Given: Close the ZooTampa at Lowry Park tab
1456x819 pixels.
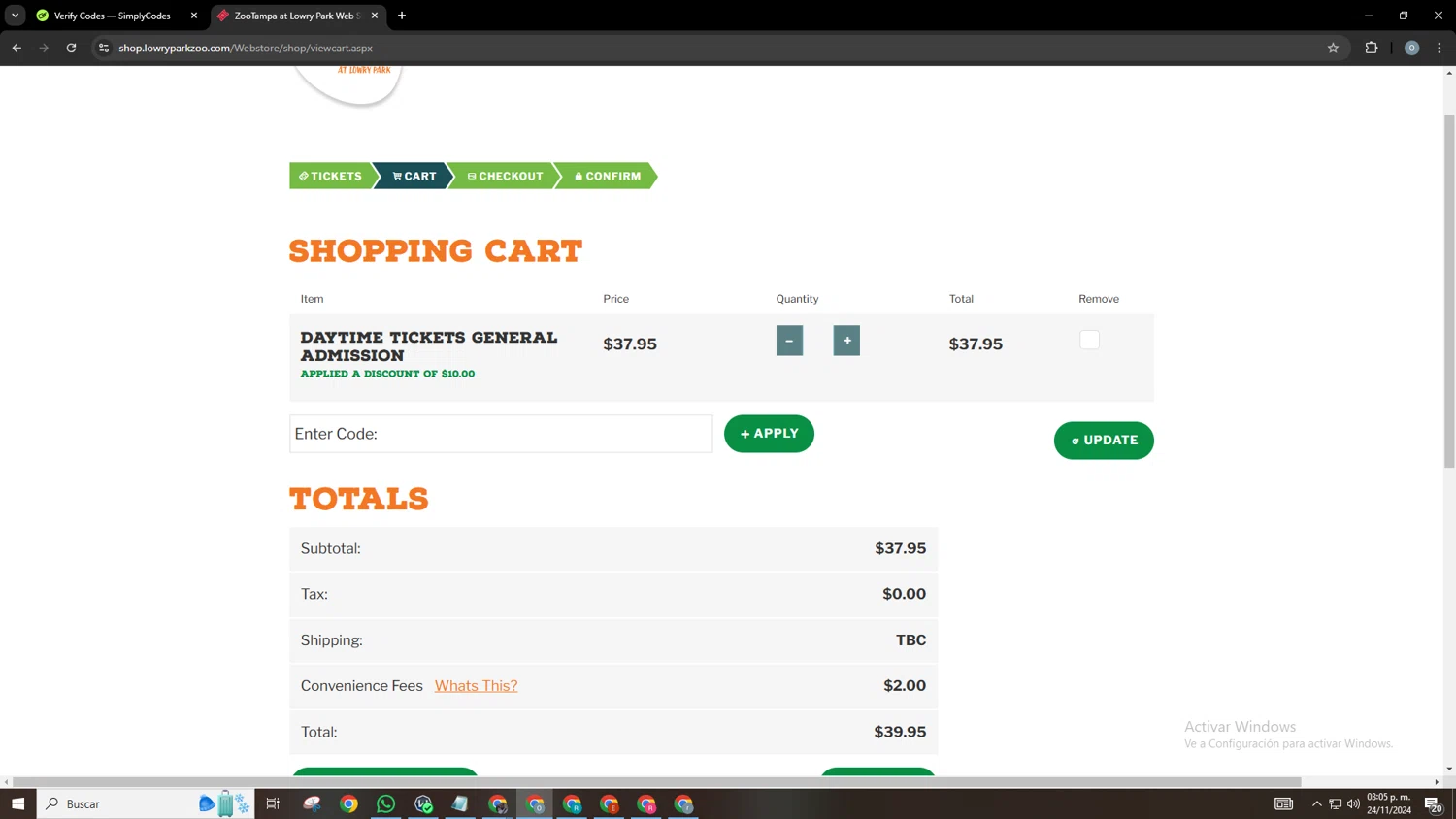Looking at the screenshot, I should pos(375,16).
